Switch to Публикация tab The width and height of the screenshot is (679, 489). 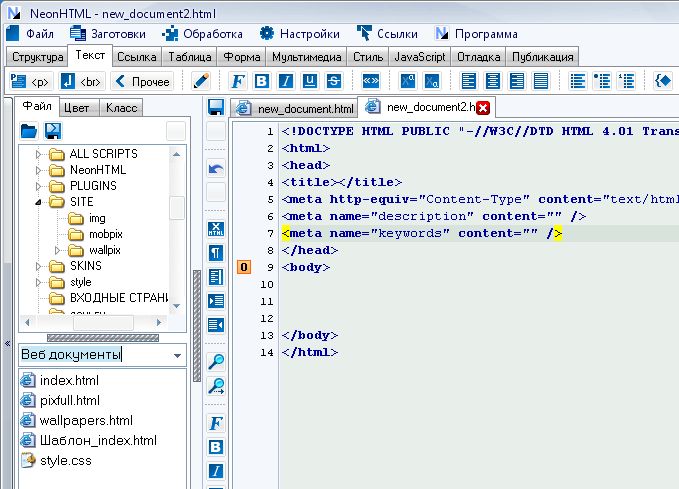(x=543, y=57)
